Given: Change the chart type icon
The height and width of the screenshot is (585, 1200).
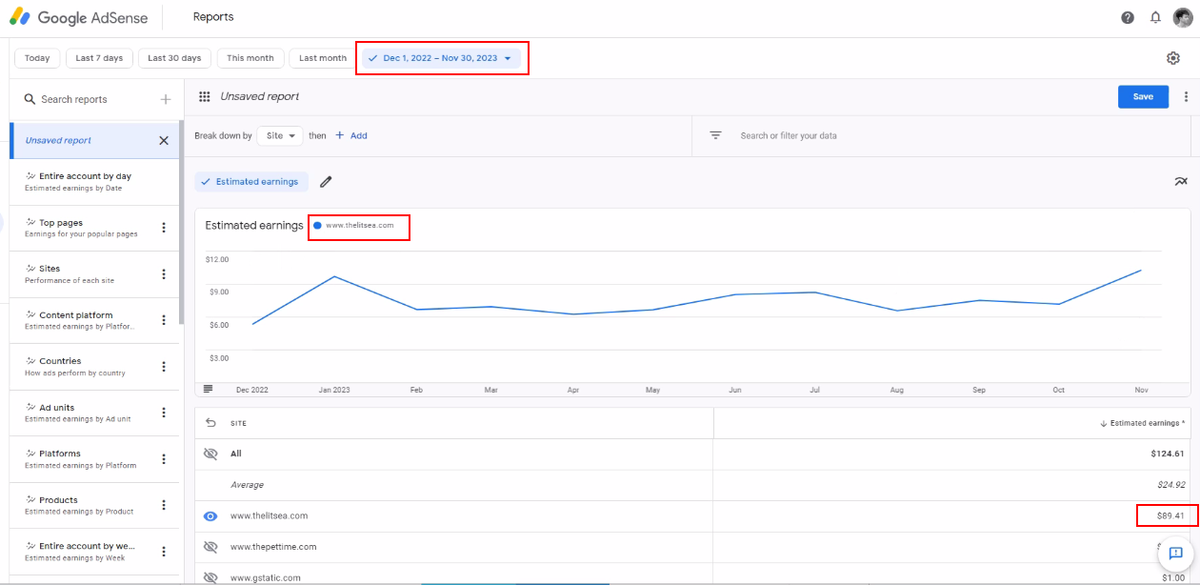Looking at the screenshot, I should pos(1181,181).
